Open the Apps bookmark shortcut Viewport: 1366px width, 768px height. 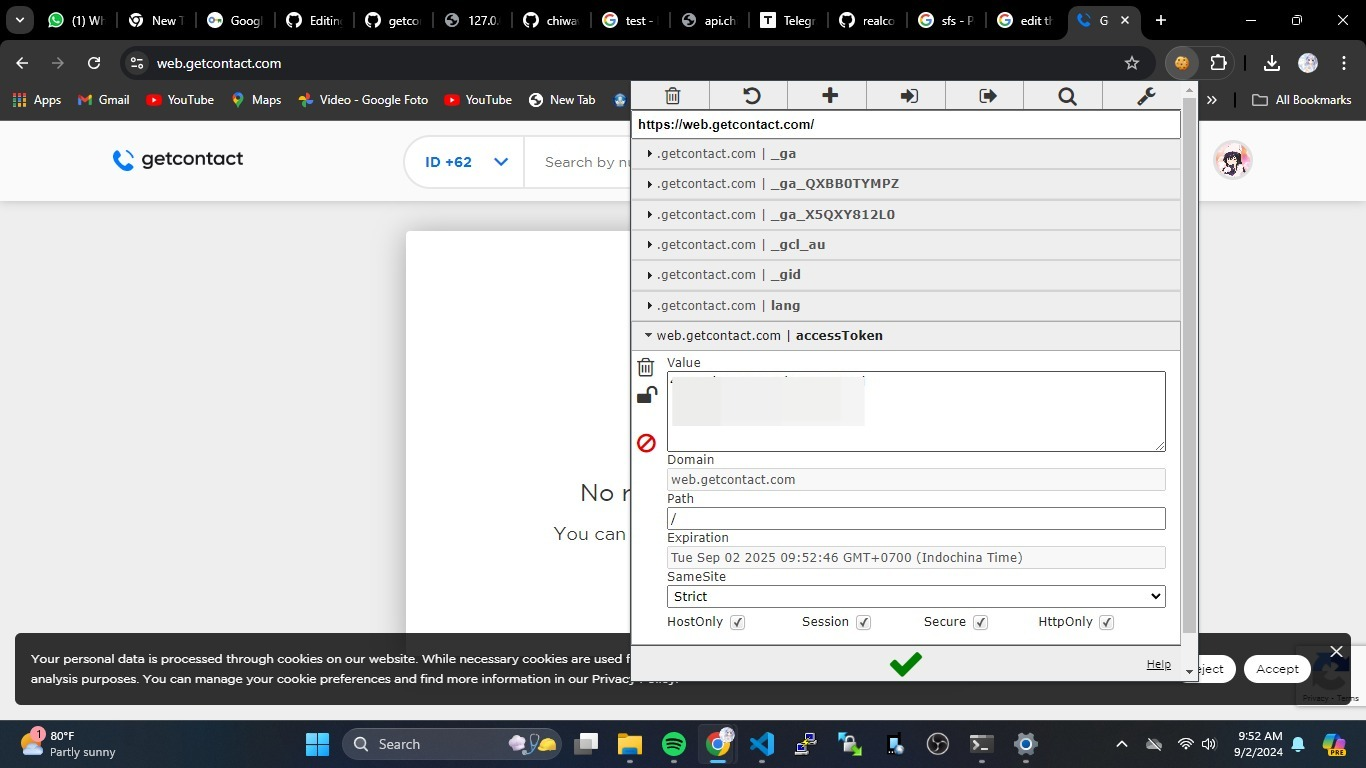[x=36, y=100]
